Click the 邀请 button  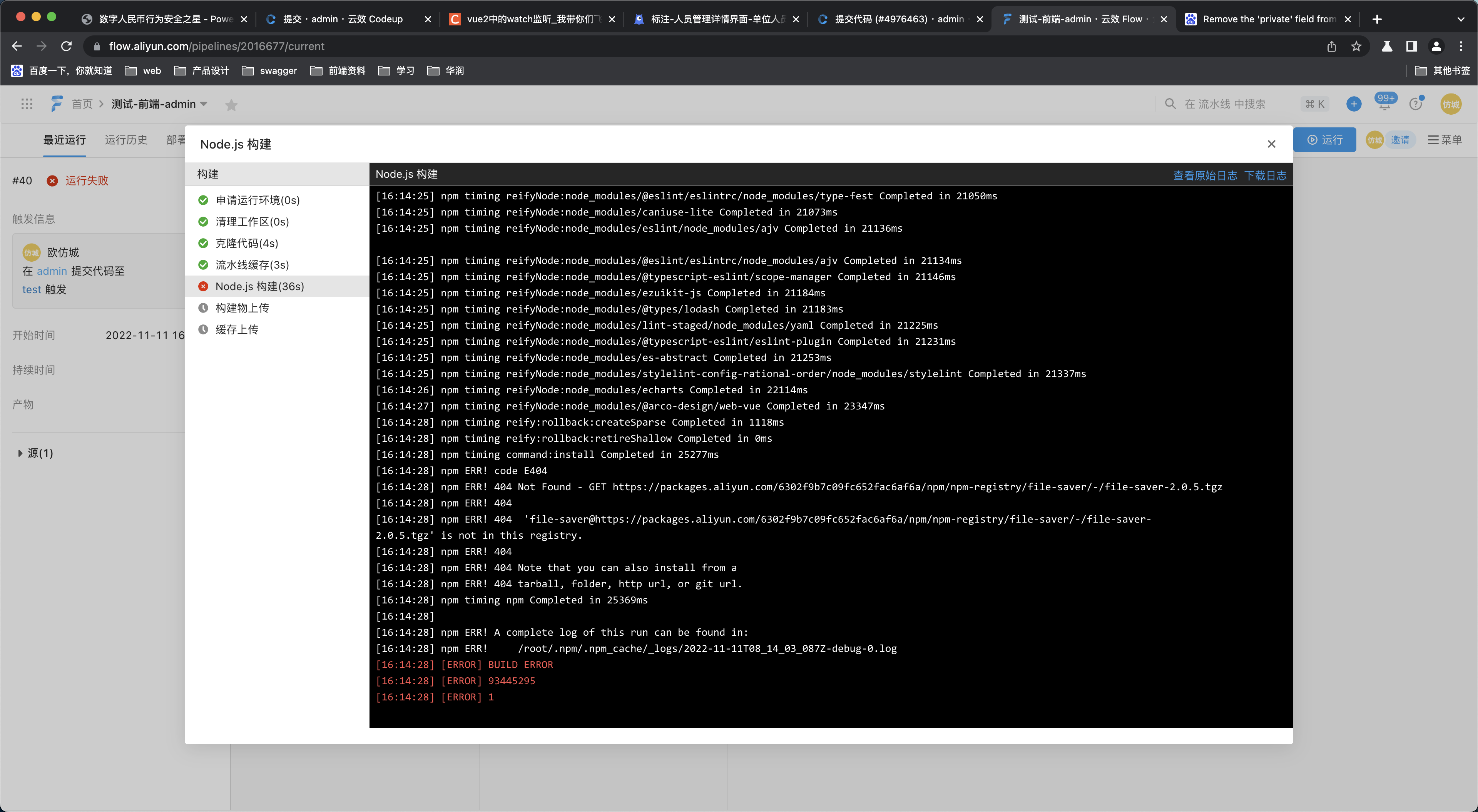pos(1400,140)
